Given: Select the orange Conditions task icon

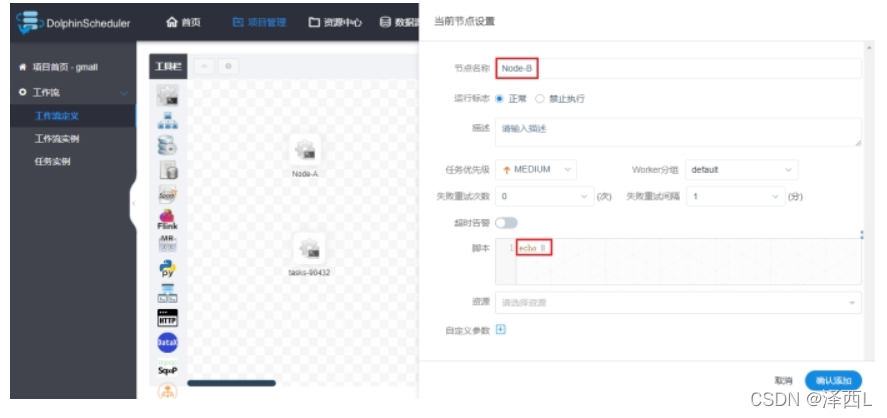Looking at the screenshot, I should click(167, 391).
